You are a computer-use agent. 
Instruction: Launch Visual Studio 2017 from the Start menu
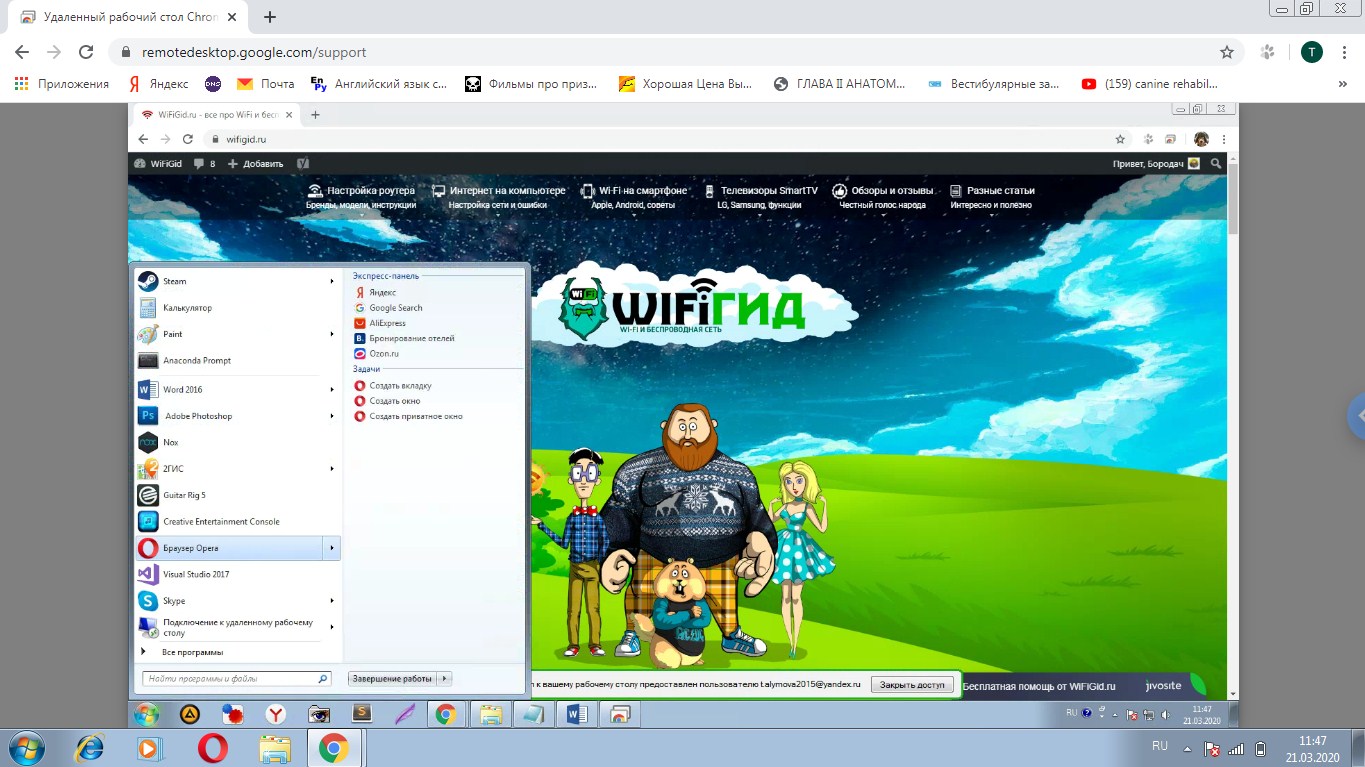pos(237,574)
